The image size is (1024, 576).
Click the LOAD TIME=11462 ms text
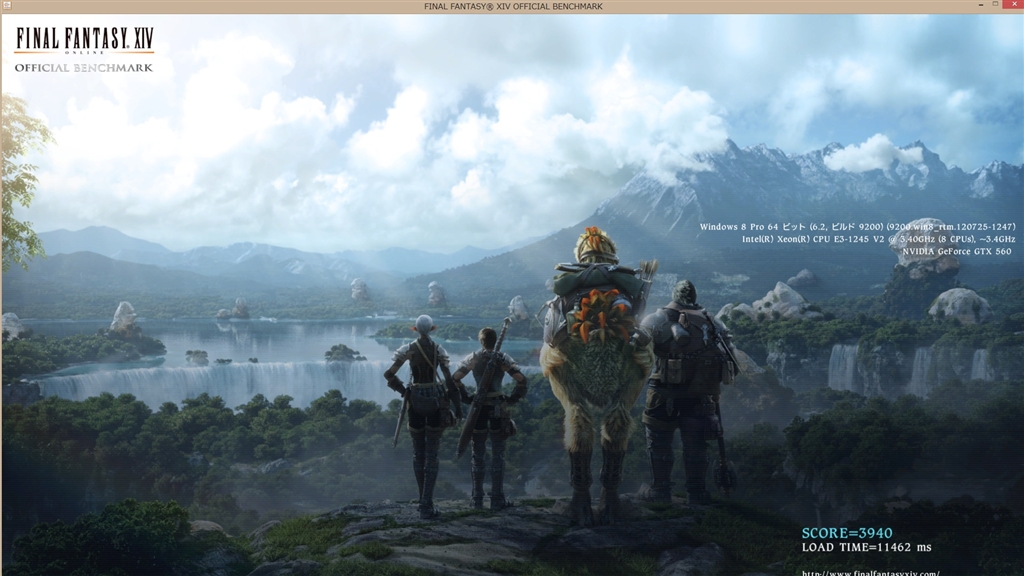[867, 547]
